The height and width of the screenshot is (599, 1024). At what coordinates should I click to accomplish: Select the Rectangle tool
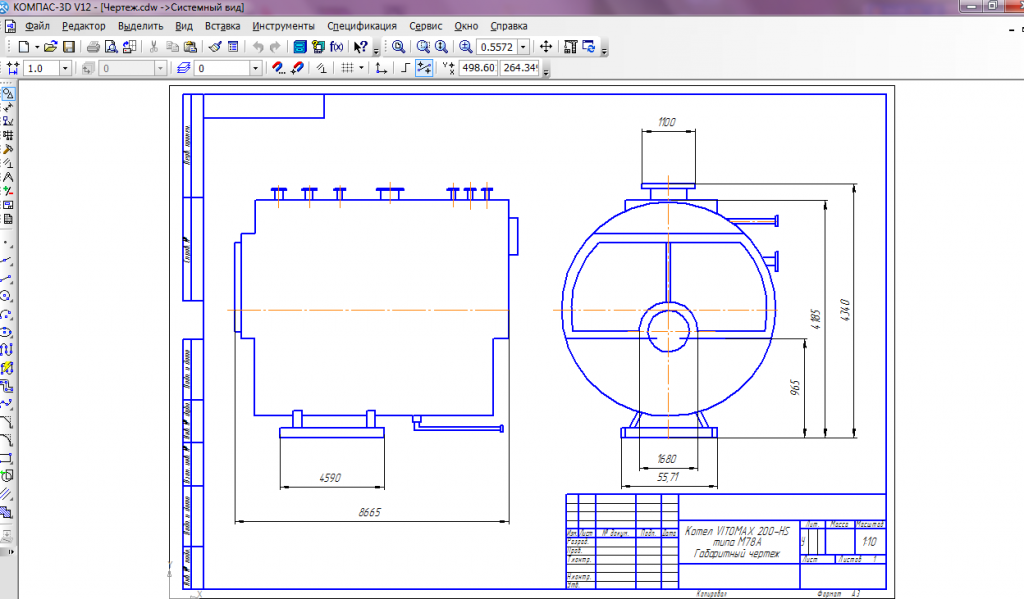(x=7, y=457)
